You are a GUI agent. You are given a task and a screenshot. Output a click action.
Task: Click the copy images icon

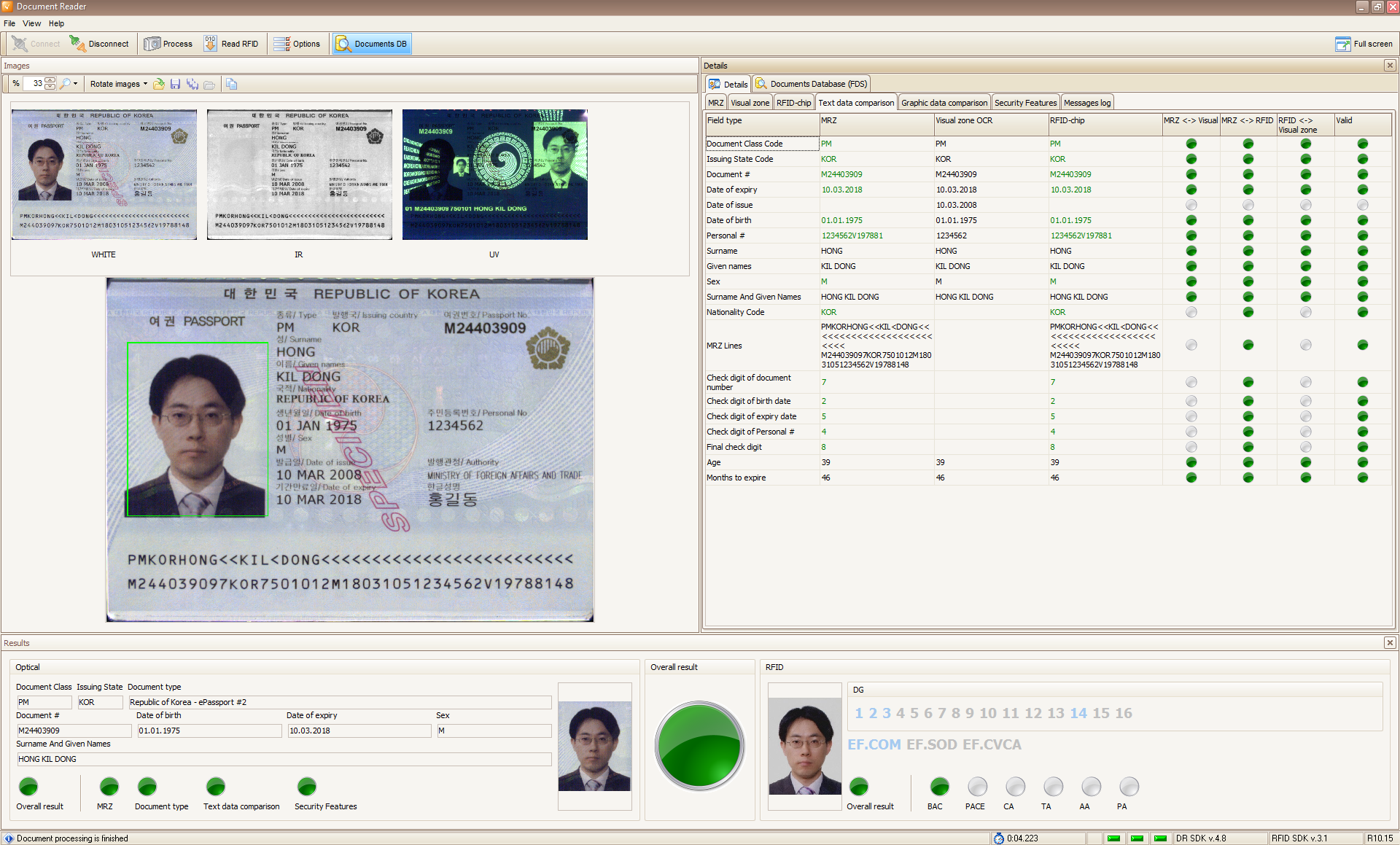pos(231,84)
